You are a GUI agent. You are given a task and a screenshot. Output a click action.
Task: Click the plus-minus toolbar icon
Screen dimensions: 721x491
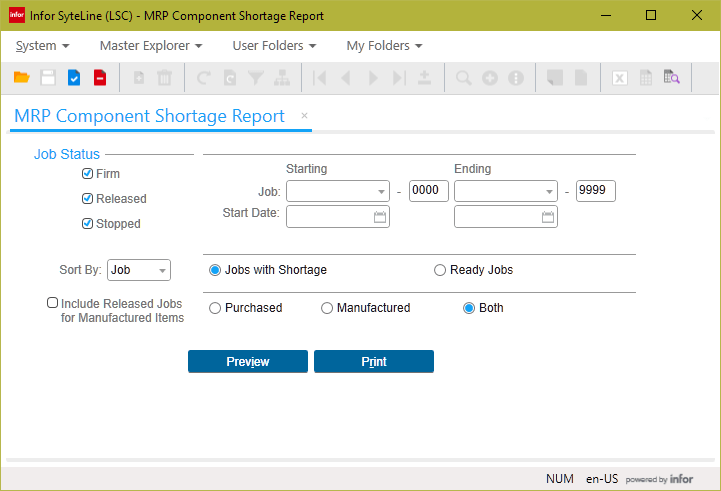424,78
